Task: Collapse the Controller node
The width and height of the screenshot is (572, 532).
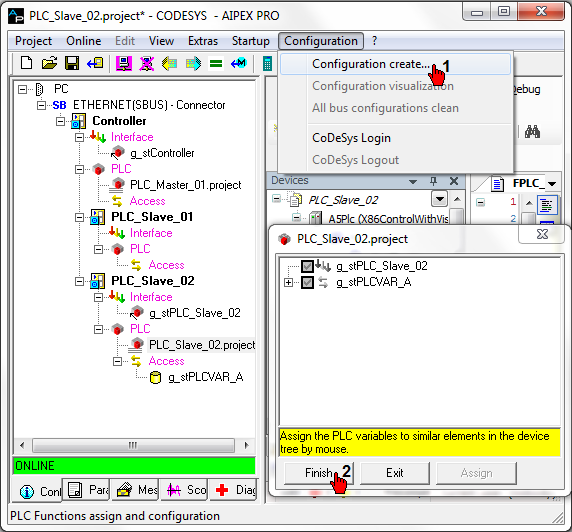Action: (60, 121)
